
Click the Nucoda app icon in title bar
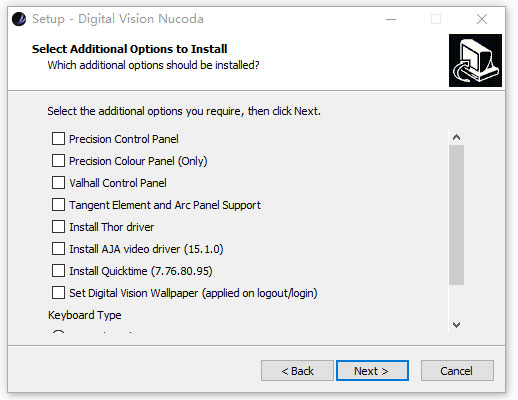(x=19, y=19)
